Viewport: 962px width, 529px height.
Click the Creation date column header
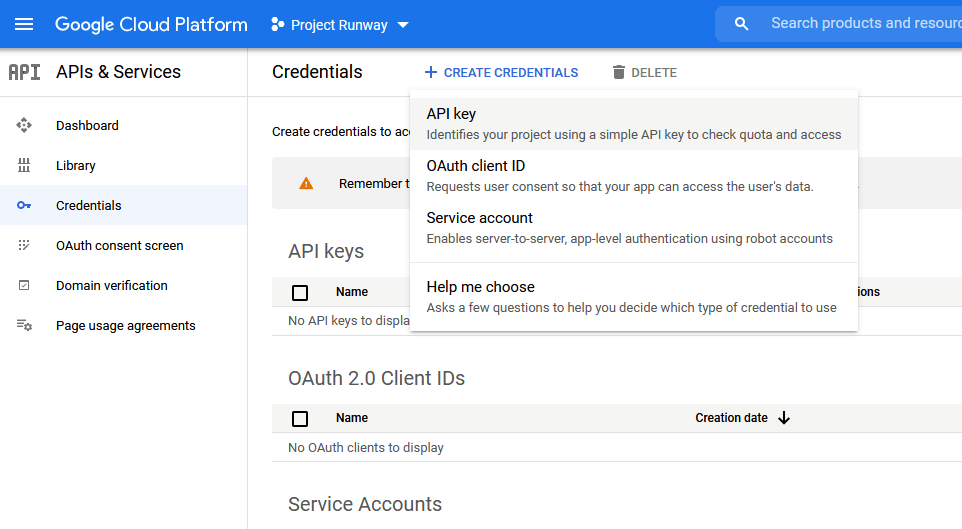pos(731,418)
